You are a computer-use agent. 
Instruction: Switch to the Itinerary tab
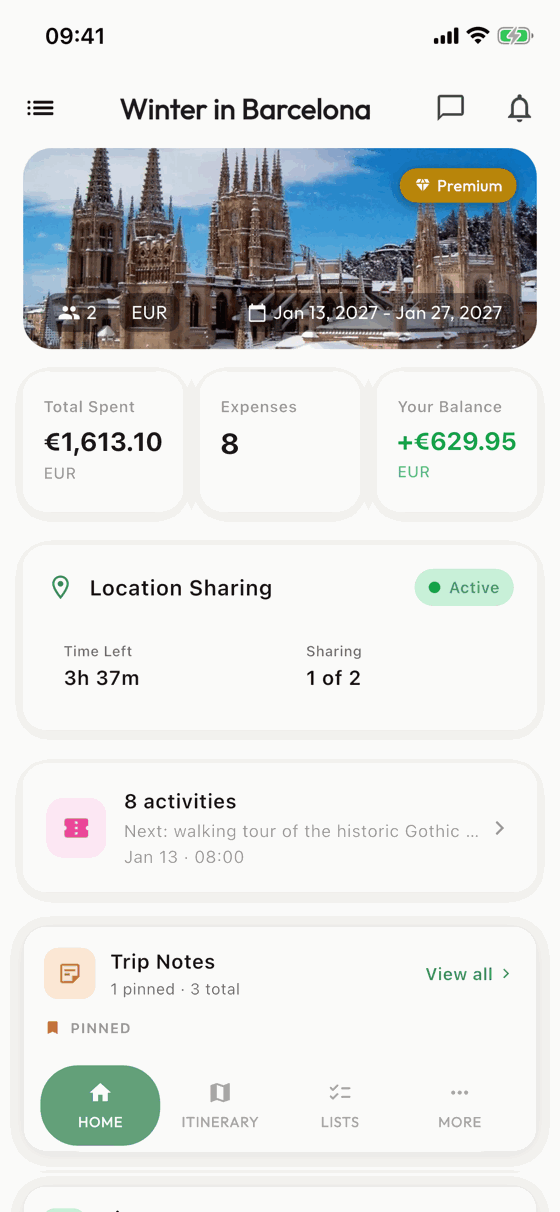[x=220, y=1105]
